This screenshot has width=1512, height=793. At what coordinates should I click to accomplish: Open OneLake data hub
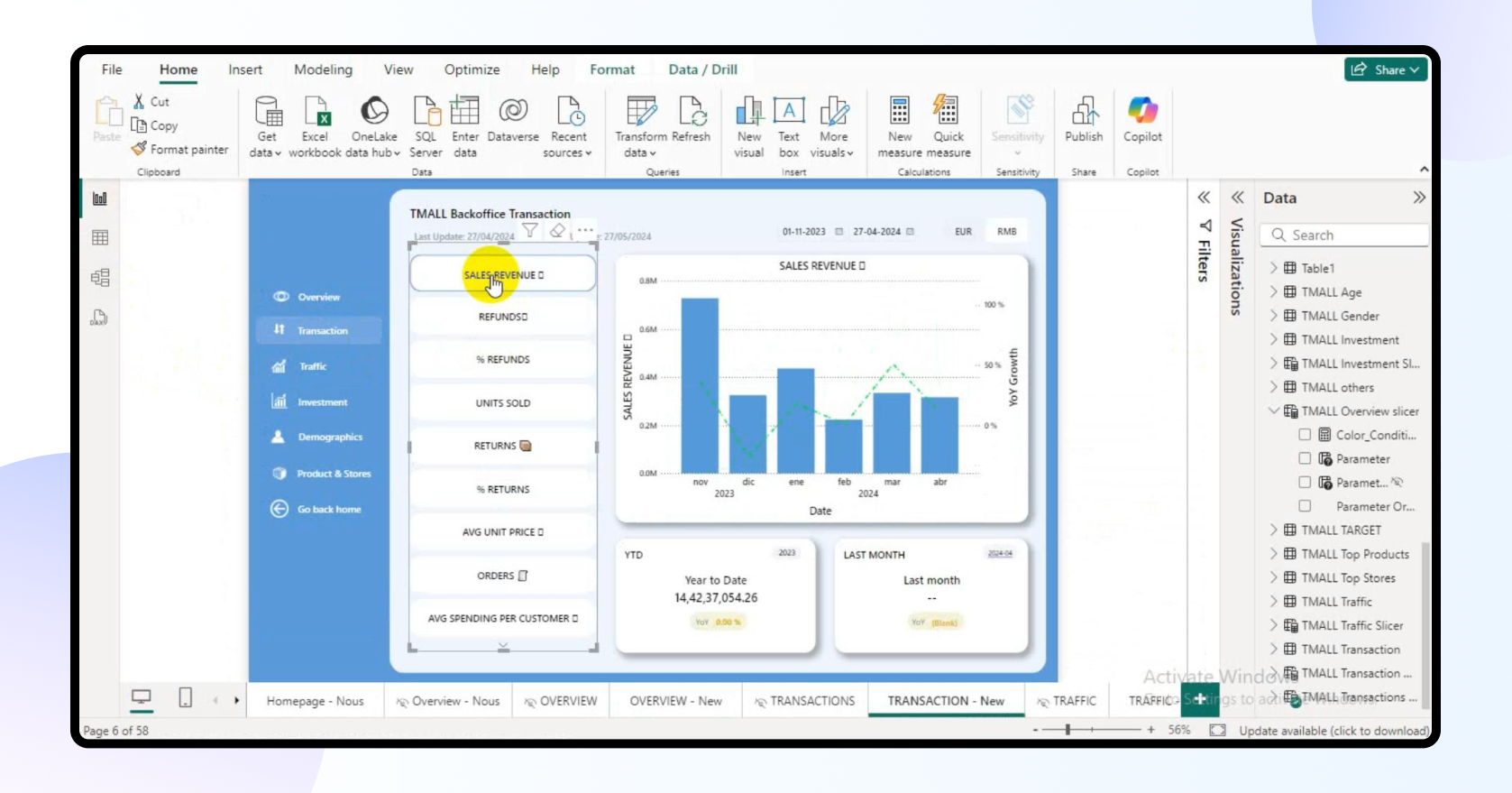click(x=373, y=126)
